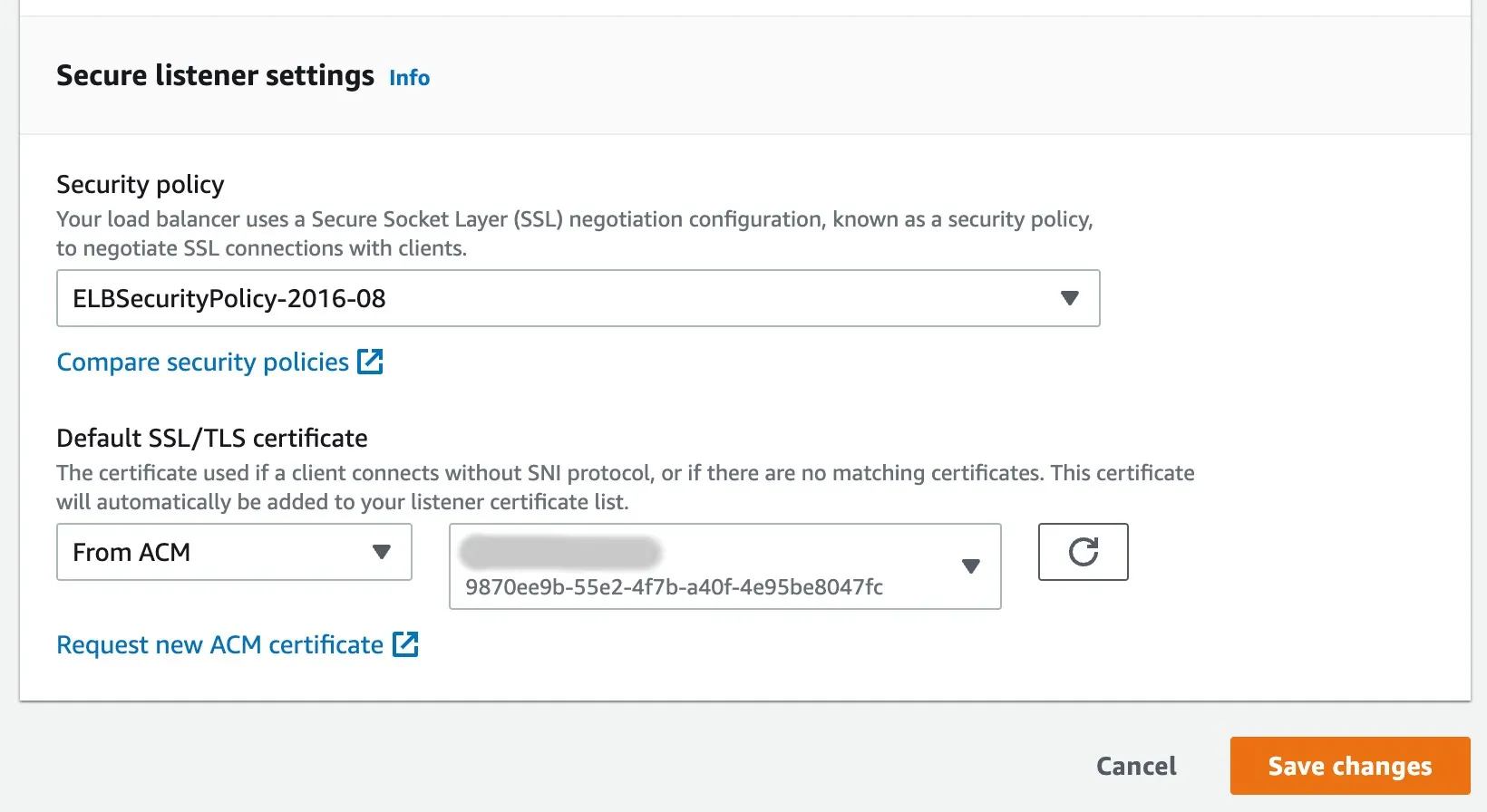Cancel the listener edits
The height and width of the screenshot is (812, 1487).
pyautogui.click(x=1136, y=767)
